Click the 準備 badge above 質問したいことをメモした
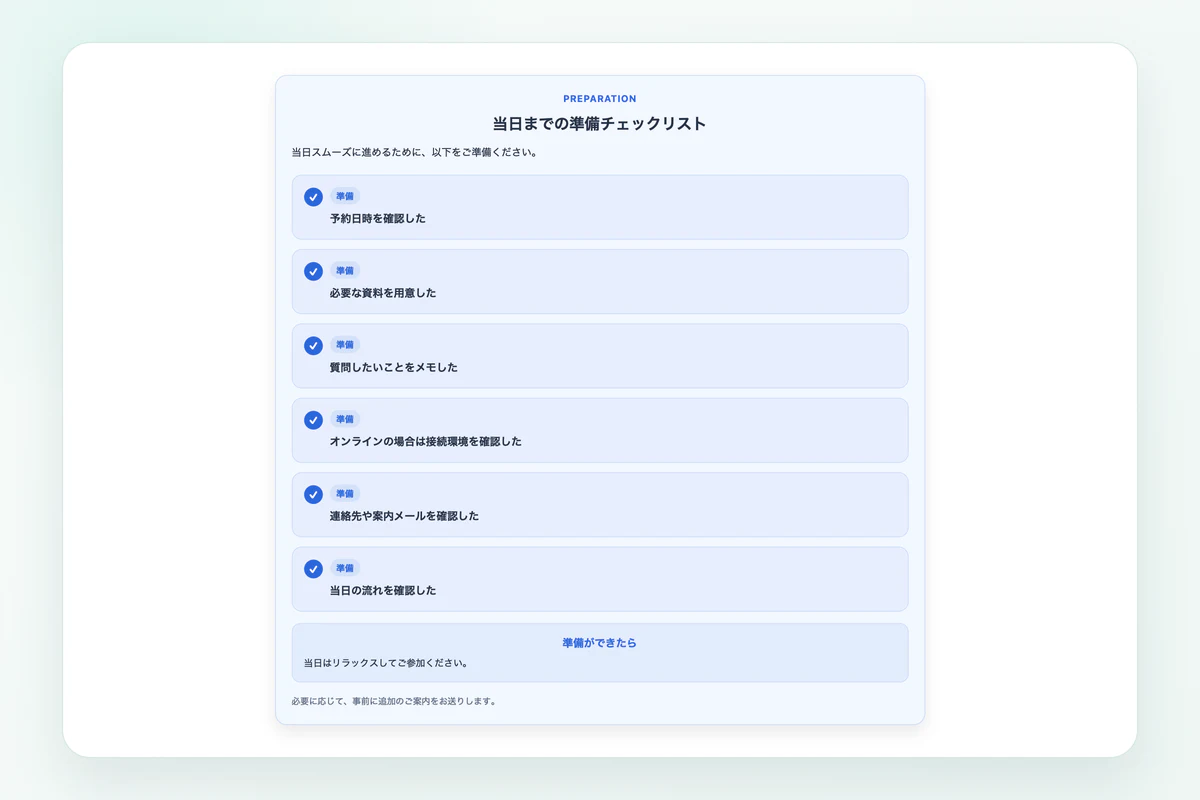The image size is (1200, 800). pyautogui.click(x=345, y=344)
